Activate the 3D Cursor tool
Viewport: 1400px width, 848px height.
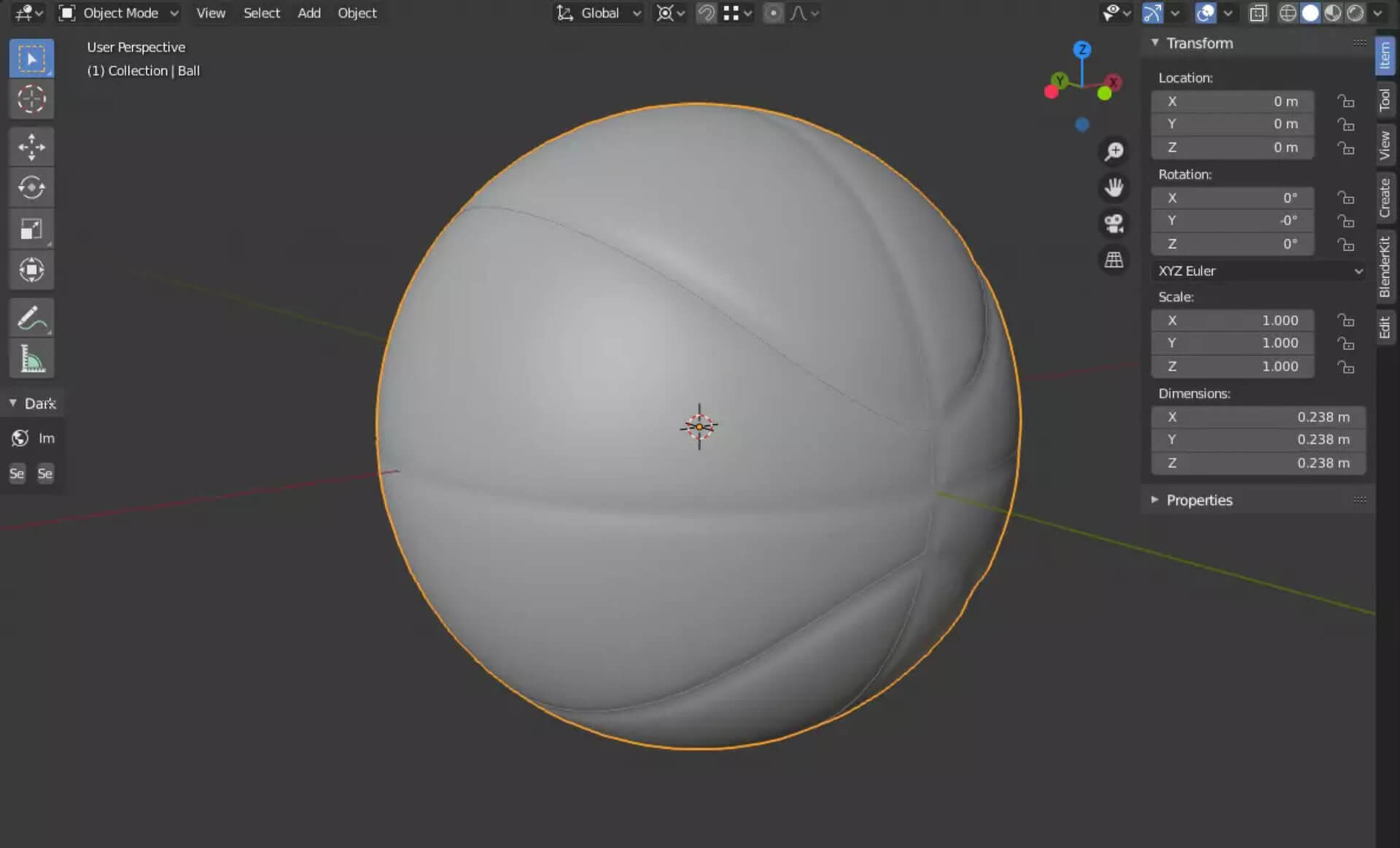point(31,99)
